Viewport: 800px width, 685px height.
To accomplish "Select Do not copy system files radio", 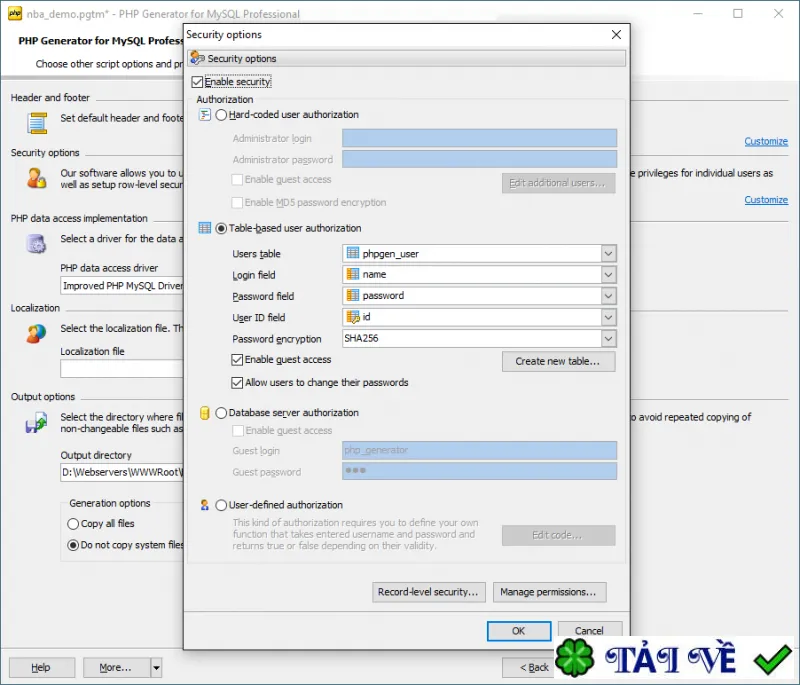I will [73, 545].
